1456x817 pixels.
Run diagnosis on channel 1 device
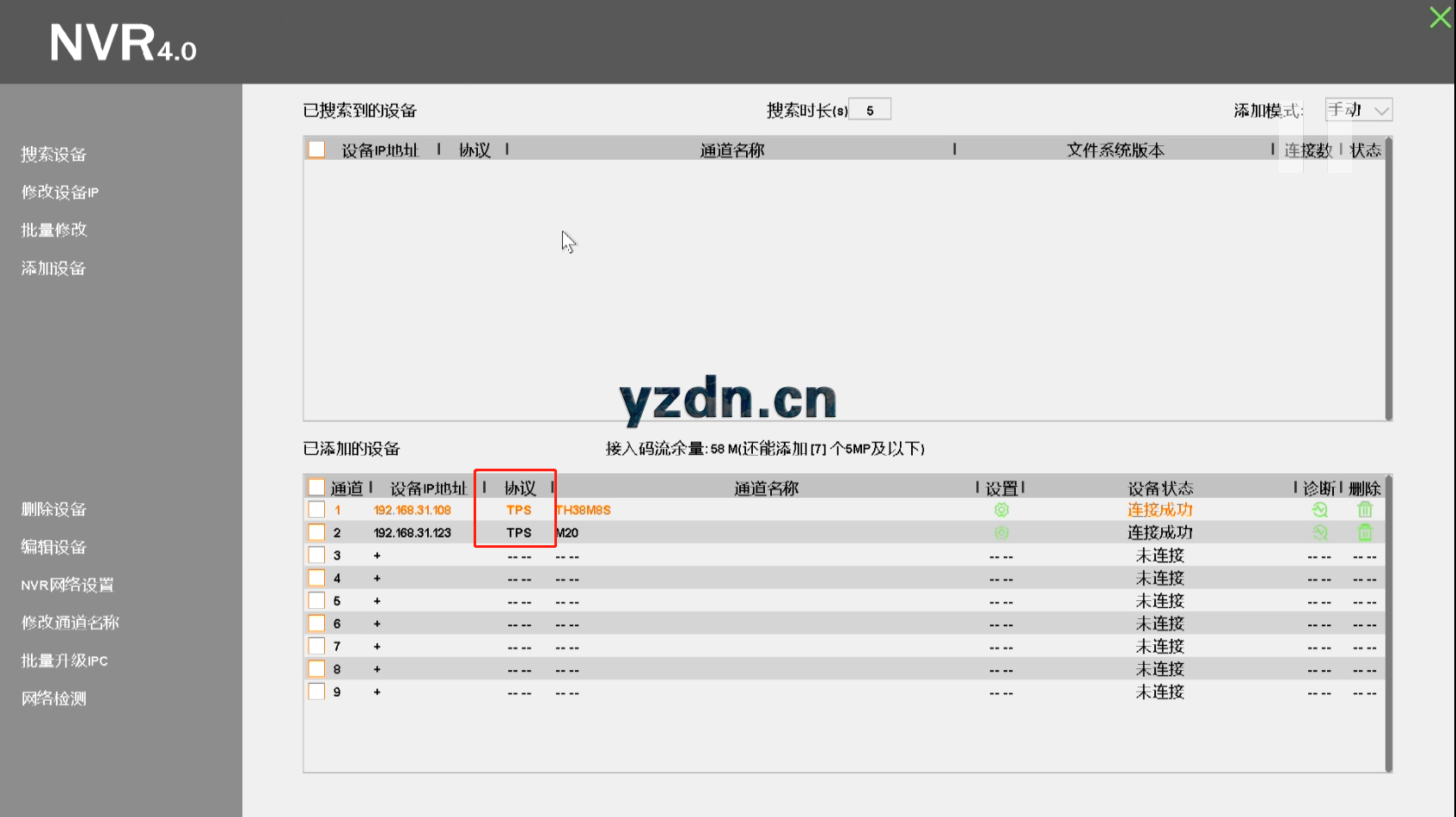pos(1319,509)
